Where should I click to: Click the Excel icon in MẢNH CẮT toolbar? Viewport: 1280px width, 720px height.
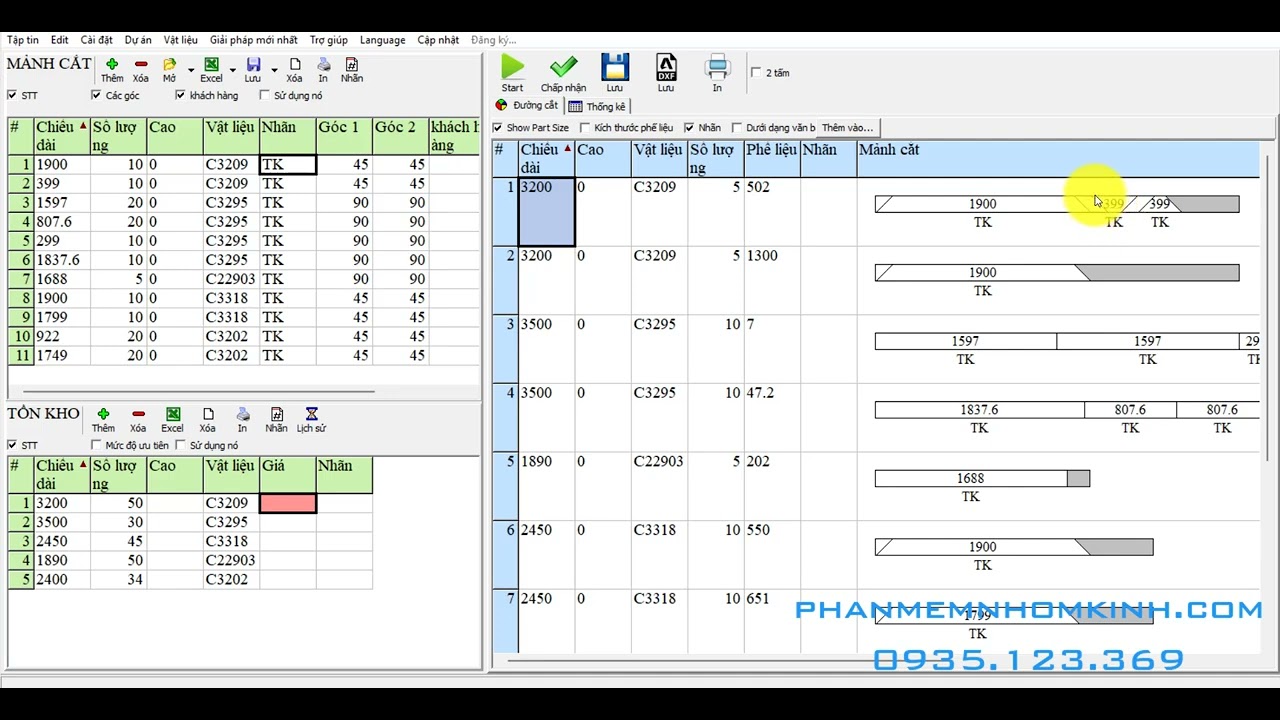211,64
